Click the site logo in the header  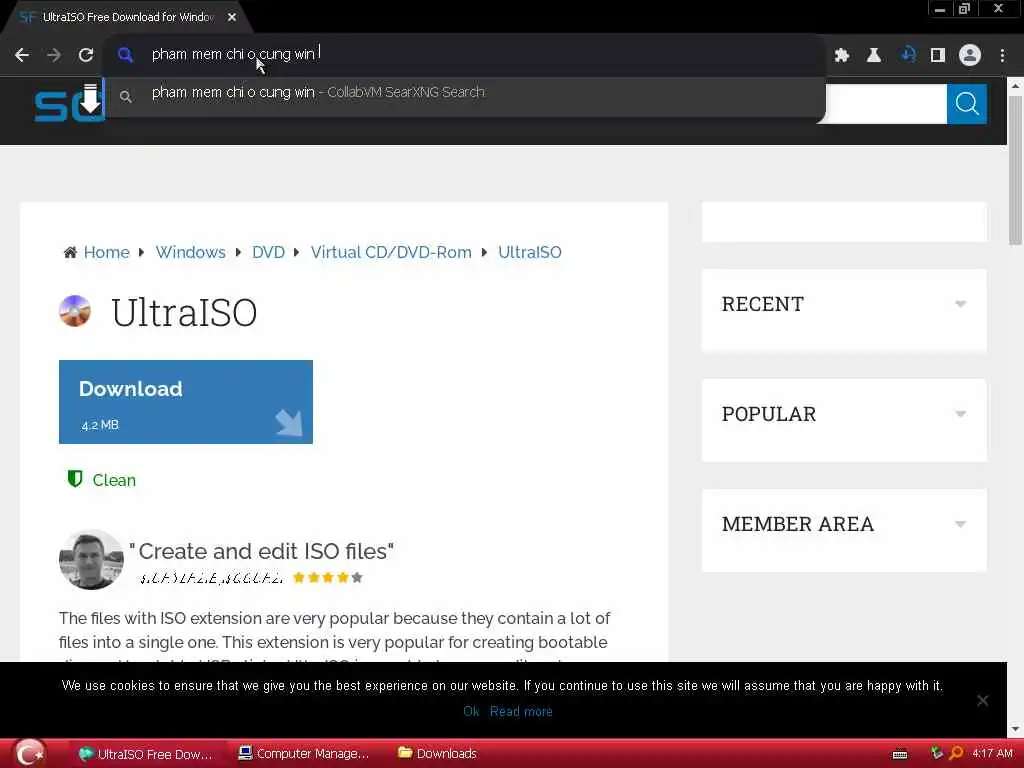tap(69, 103)
